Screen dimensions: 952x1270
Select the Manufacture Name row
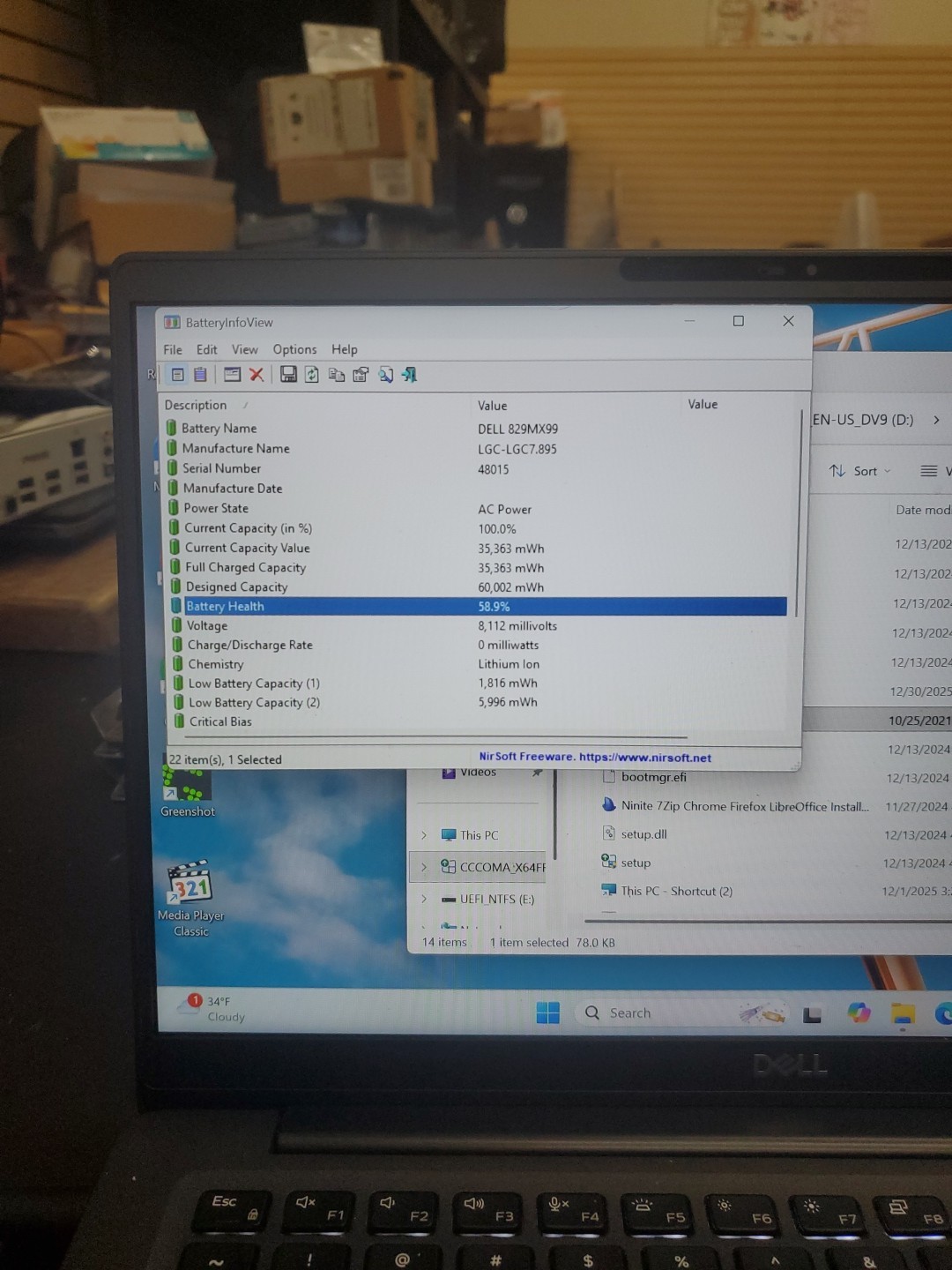[476, 449]
